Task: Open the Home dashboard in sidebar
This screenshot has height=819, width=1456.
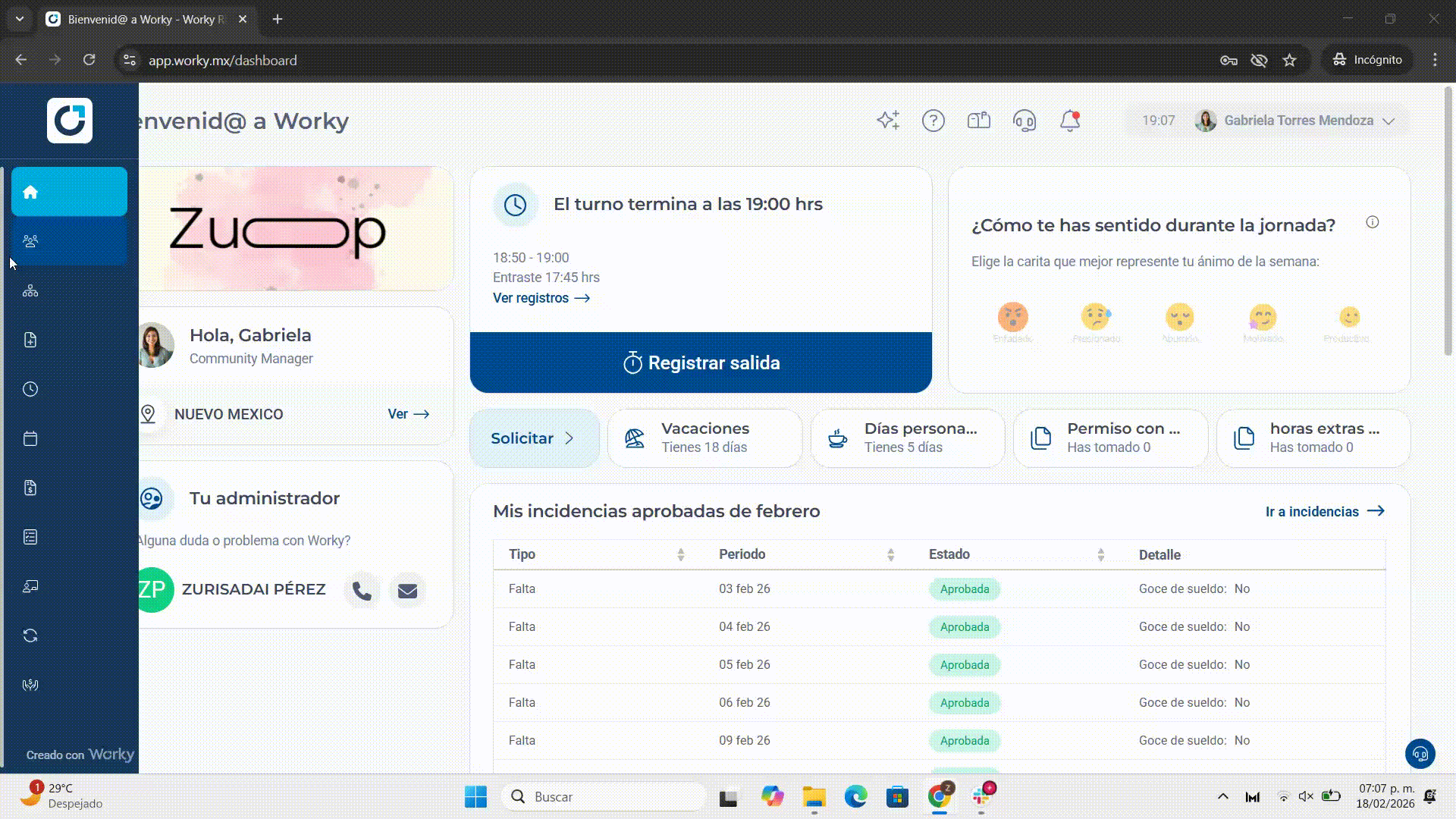Action: [x=69, y=192]
